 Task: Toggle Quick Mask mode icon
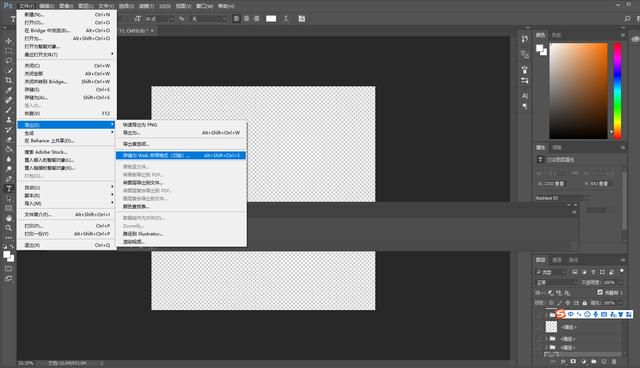pos(9,269)
